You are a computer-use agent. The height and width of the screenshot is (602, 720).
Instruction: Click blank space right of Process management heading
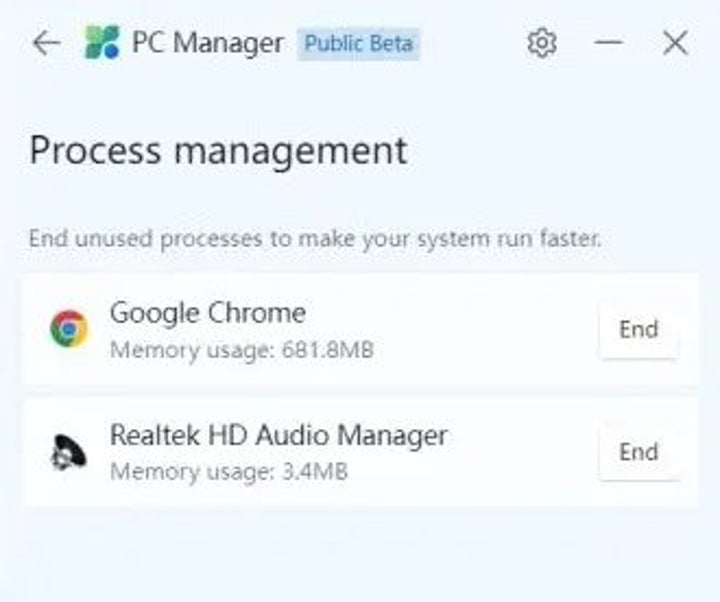(x=560, y=151)
